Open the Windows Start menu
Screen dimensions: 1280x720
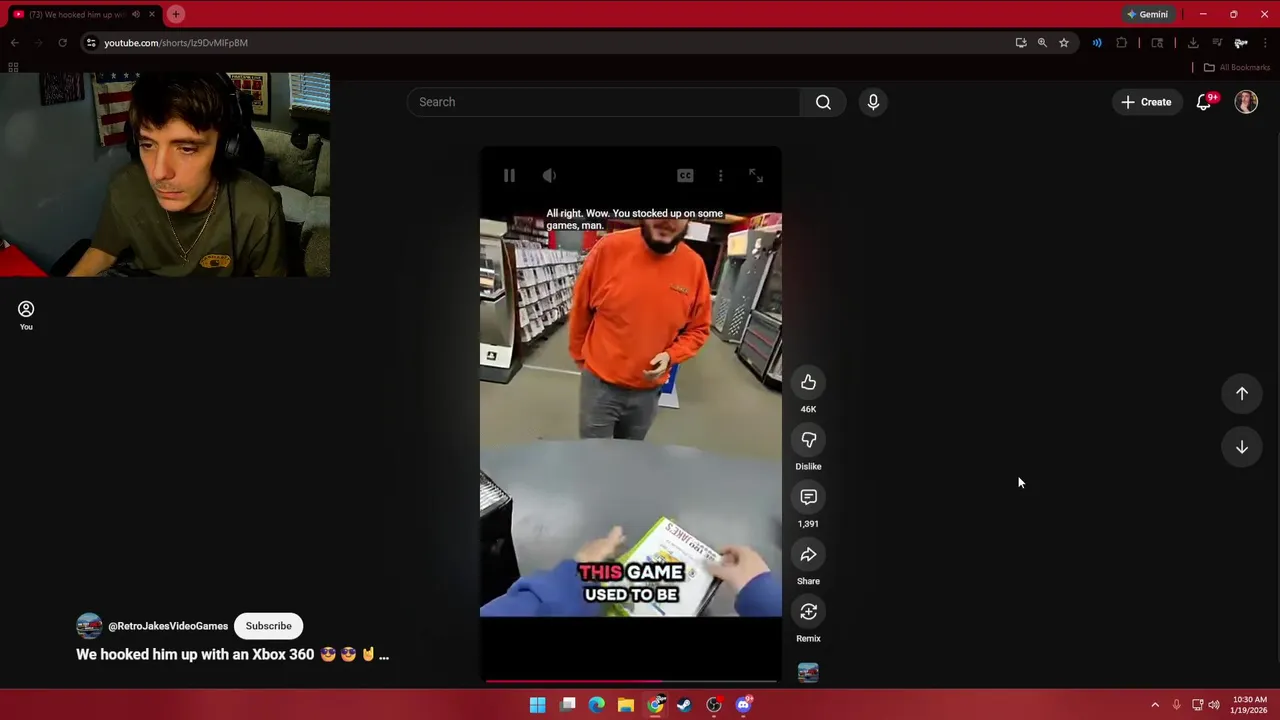[x=537, y=705]
